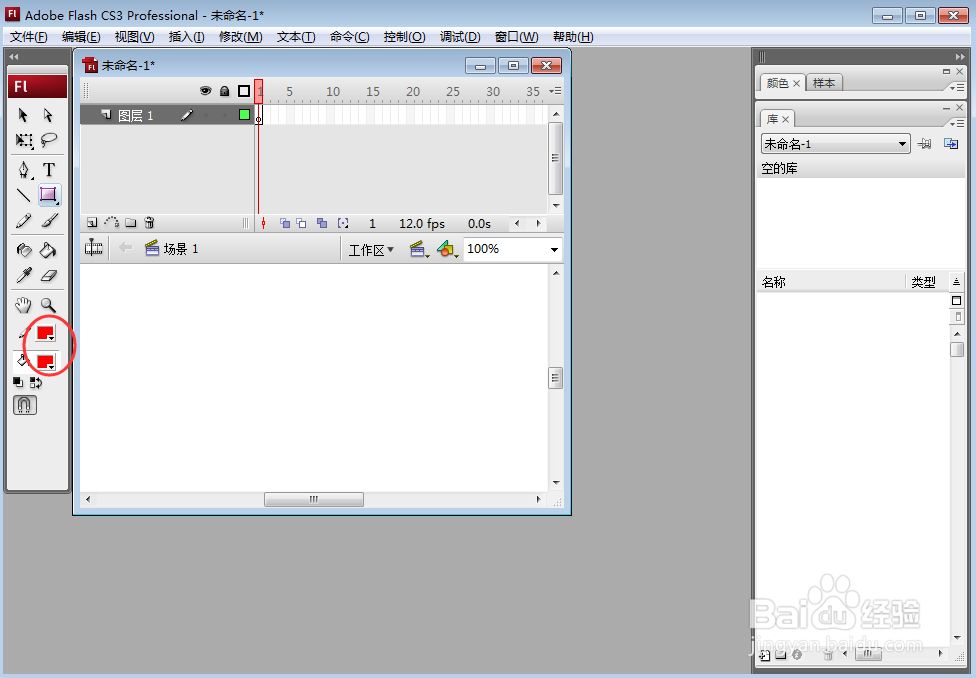Select the black arrow Selection tool

[x=23, y=115]
